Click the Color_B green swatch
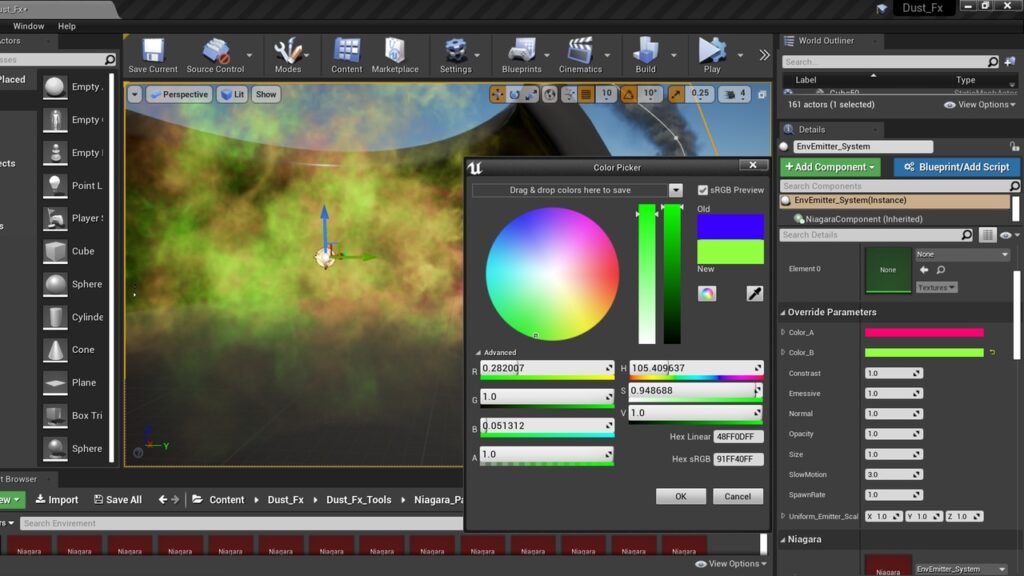The image size is (1024, 576). (923, 352)
